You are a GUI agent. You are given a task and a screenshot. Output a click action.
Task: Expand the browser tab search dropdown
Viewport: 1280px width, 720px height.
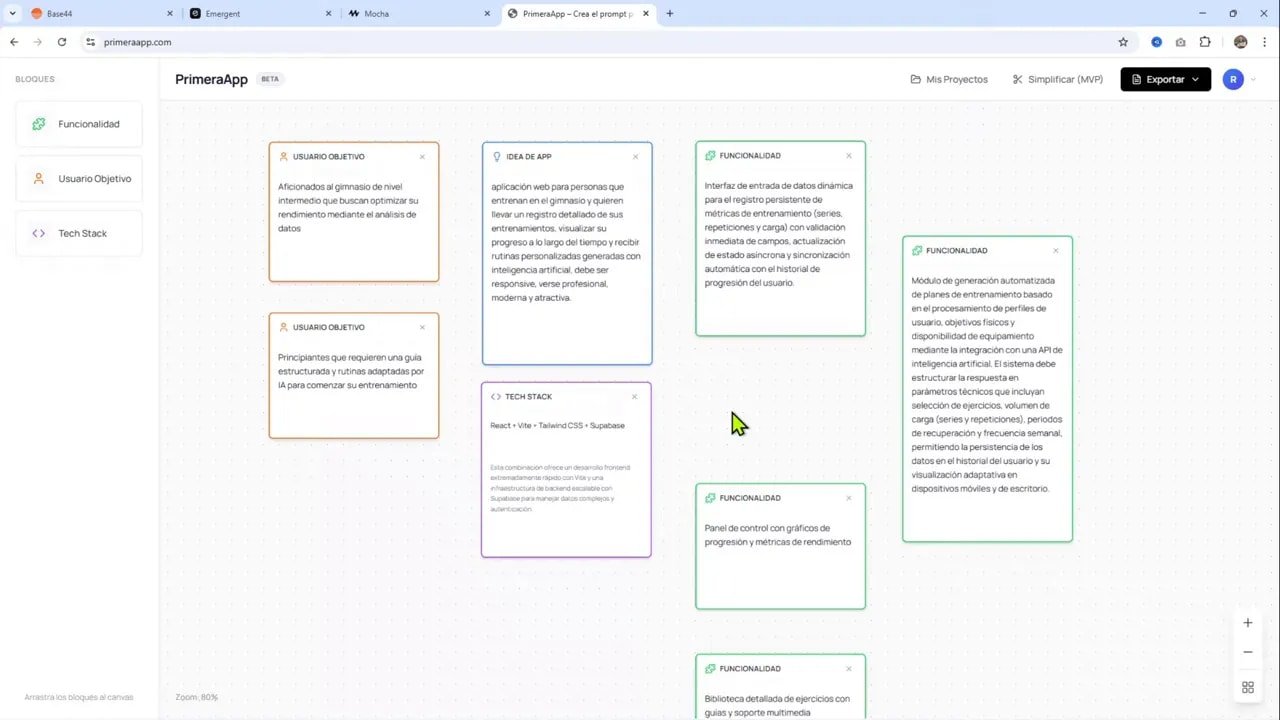(12, 13)
